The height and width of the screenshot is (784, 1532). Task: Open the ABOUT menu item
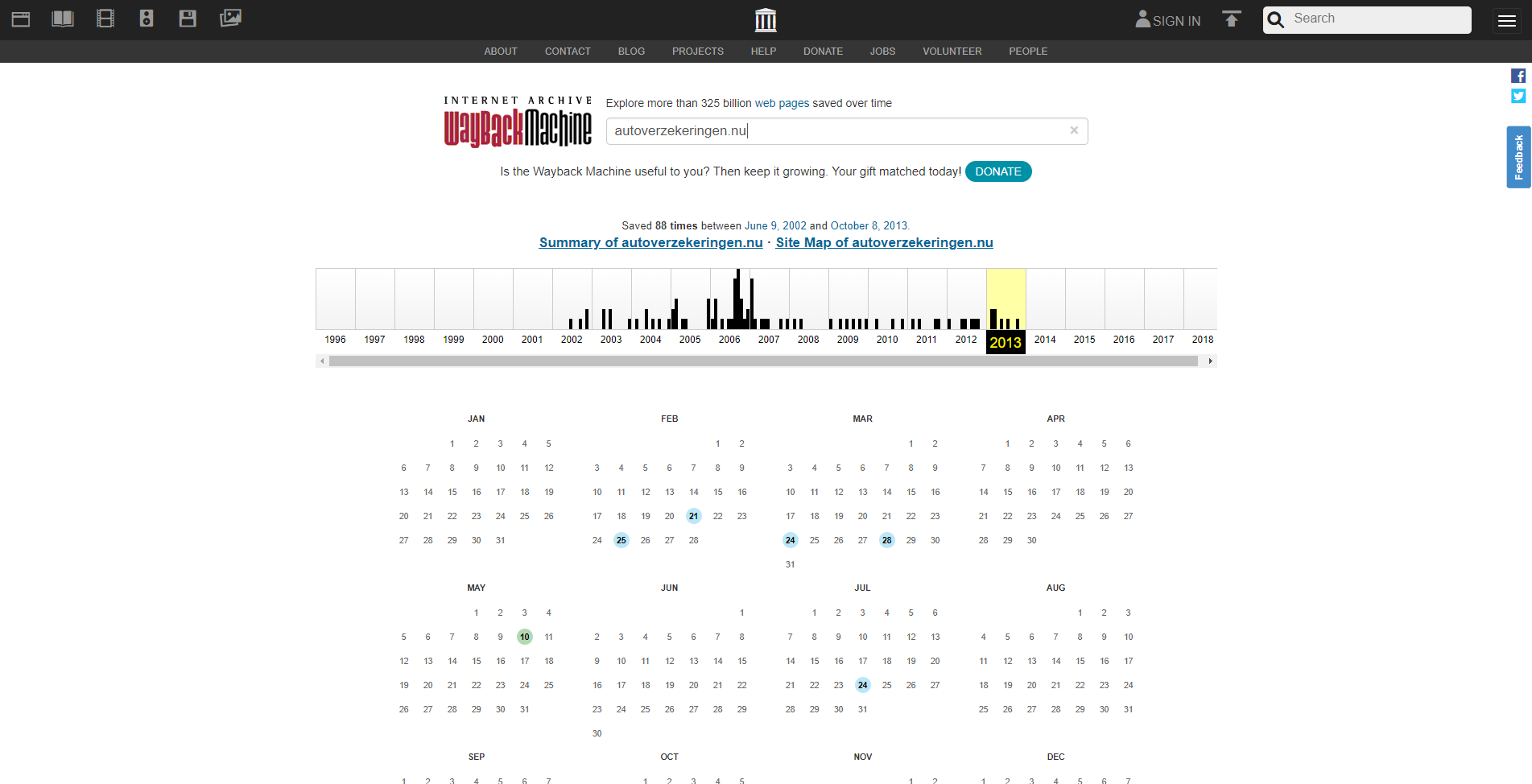coord(501,52)
